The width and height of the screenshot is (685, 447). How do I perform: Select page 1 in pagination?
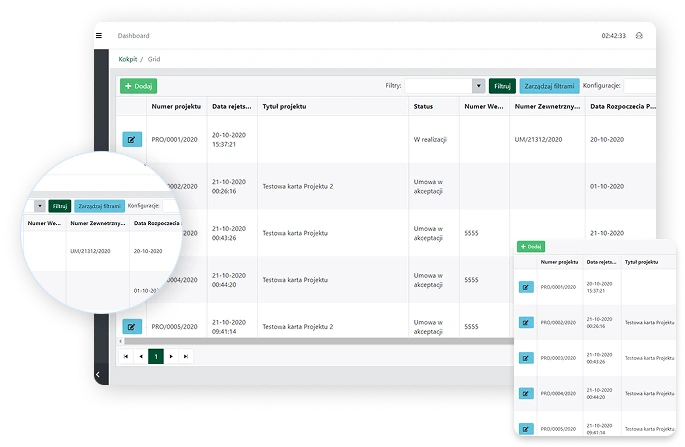coord(156,355)
